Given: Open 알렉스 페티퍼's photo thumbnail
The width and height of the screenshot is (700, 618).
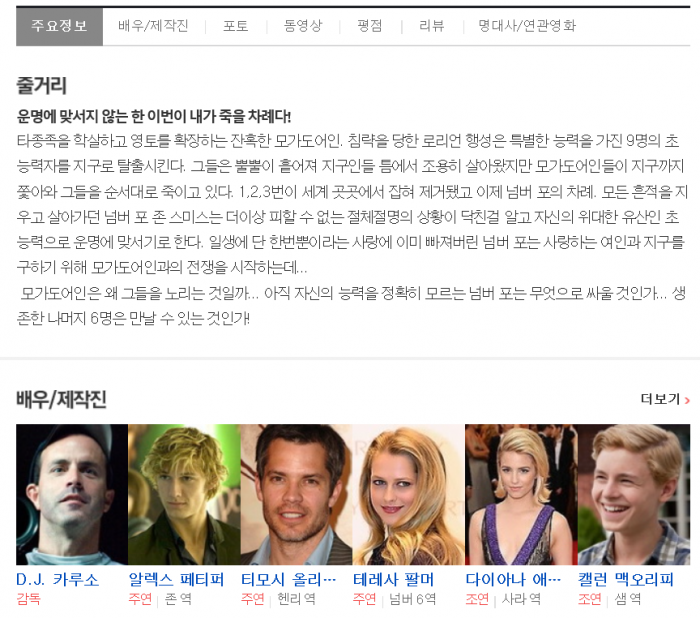Looking at the screenshot, I should point(184,494).
